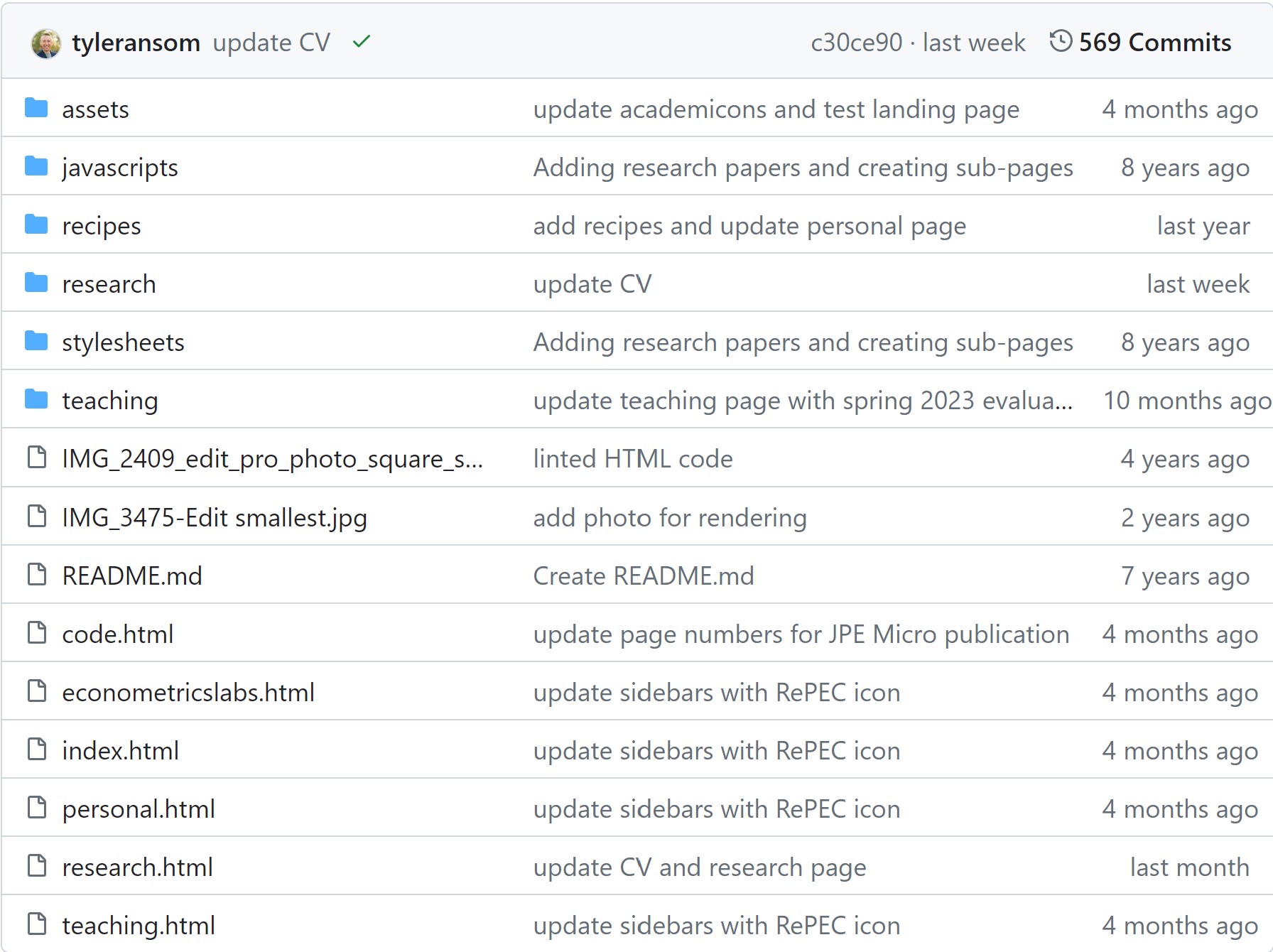Viewport: 1273px width, 952px height.
Task: Open tyleransom username link
Action: pyautogui.click(x=136, y=43)
